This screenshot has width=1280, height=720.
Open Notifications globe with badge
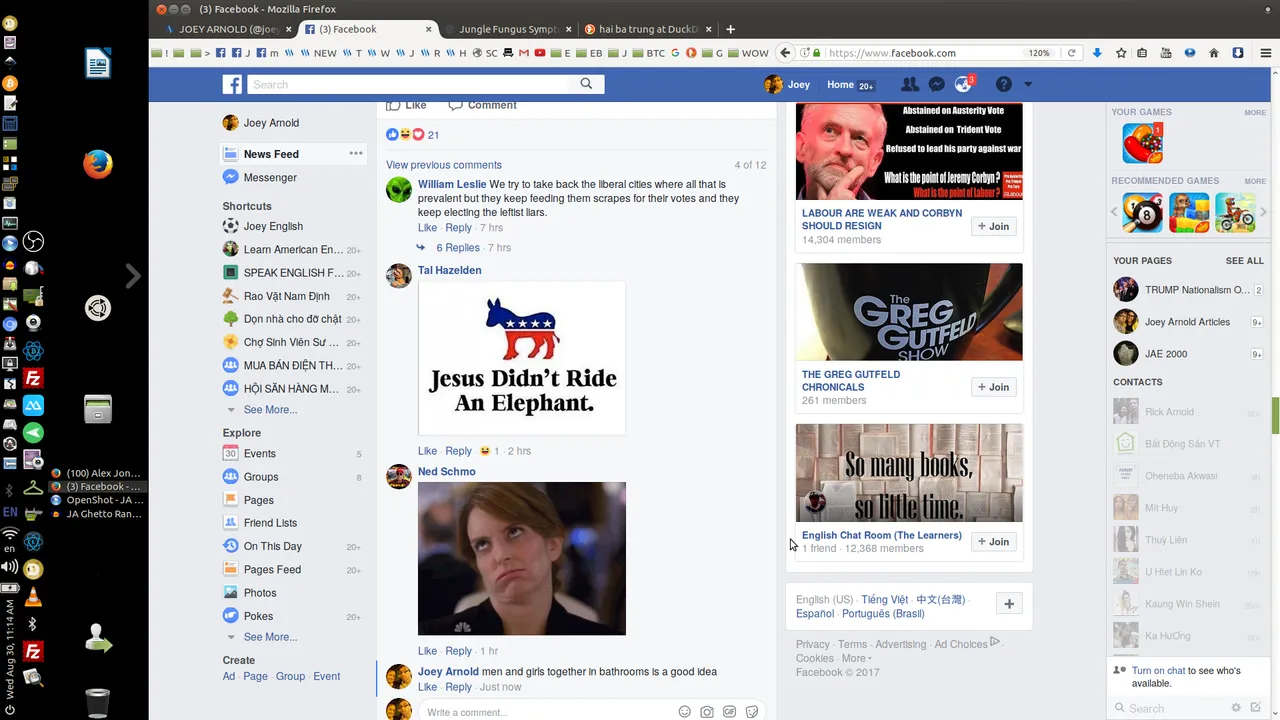(x=964, y=85)
